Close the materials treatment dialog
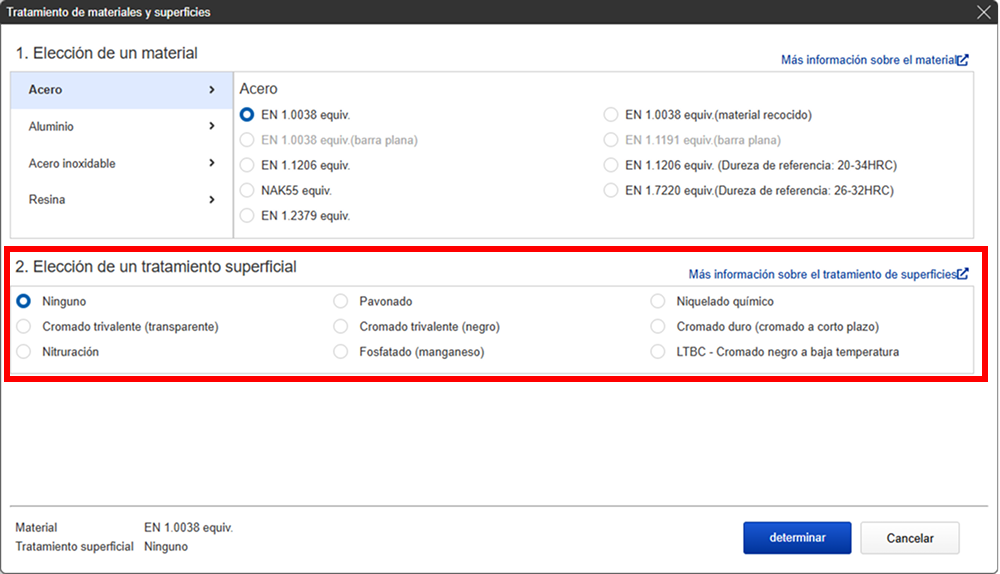This screenshot has width=1000, height=574. click(x=983, y=12)
